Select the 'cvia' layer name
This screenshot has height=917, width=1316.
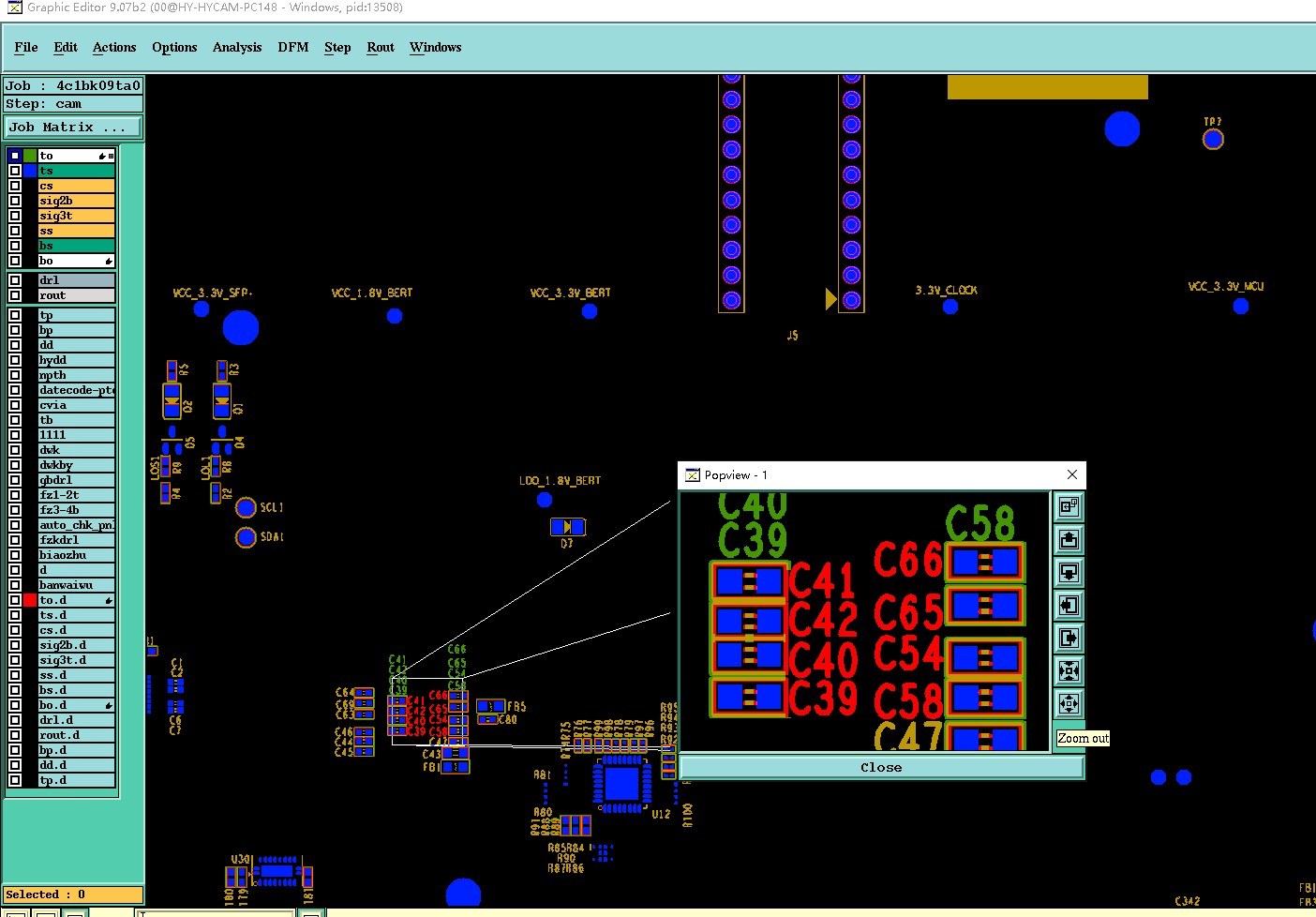point(76,405)
